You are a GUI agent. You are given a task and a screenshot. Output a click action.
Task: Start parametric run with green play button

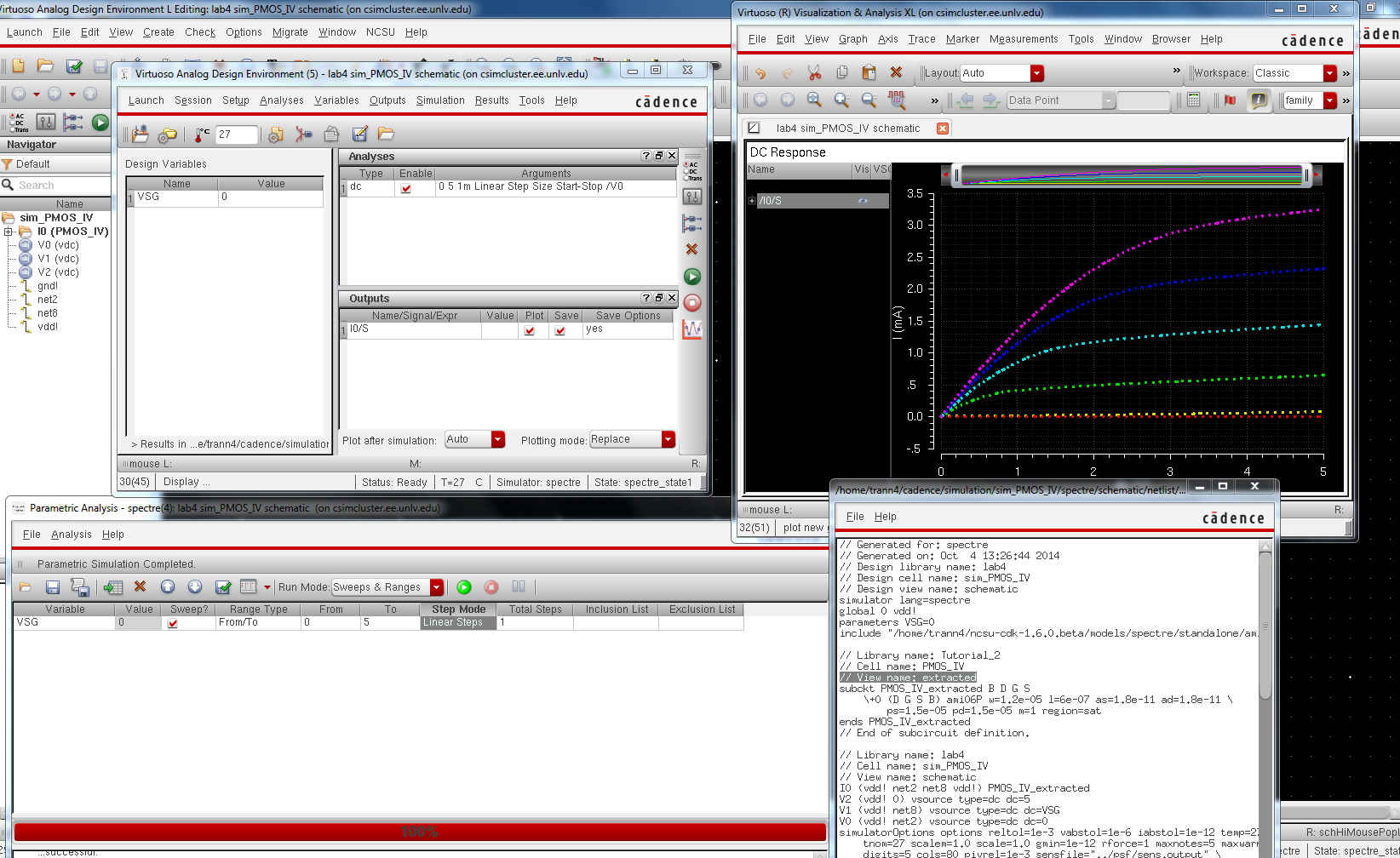coord(464,586)
